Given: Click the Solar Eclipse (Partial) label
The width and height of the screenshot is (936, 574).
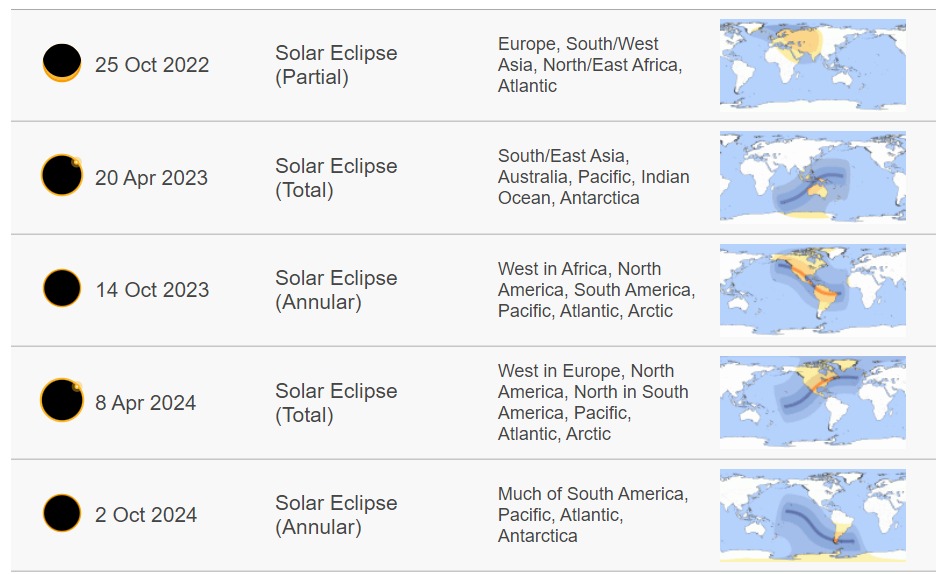Looking at the screenshot, I should point(336,64).
